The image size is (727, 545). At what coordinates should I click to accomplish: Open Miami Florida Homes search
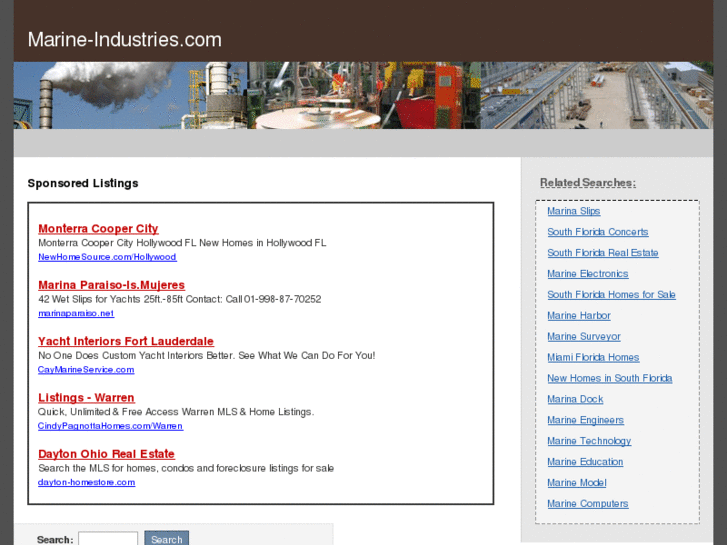593,357
